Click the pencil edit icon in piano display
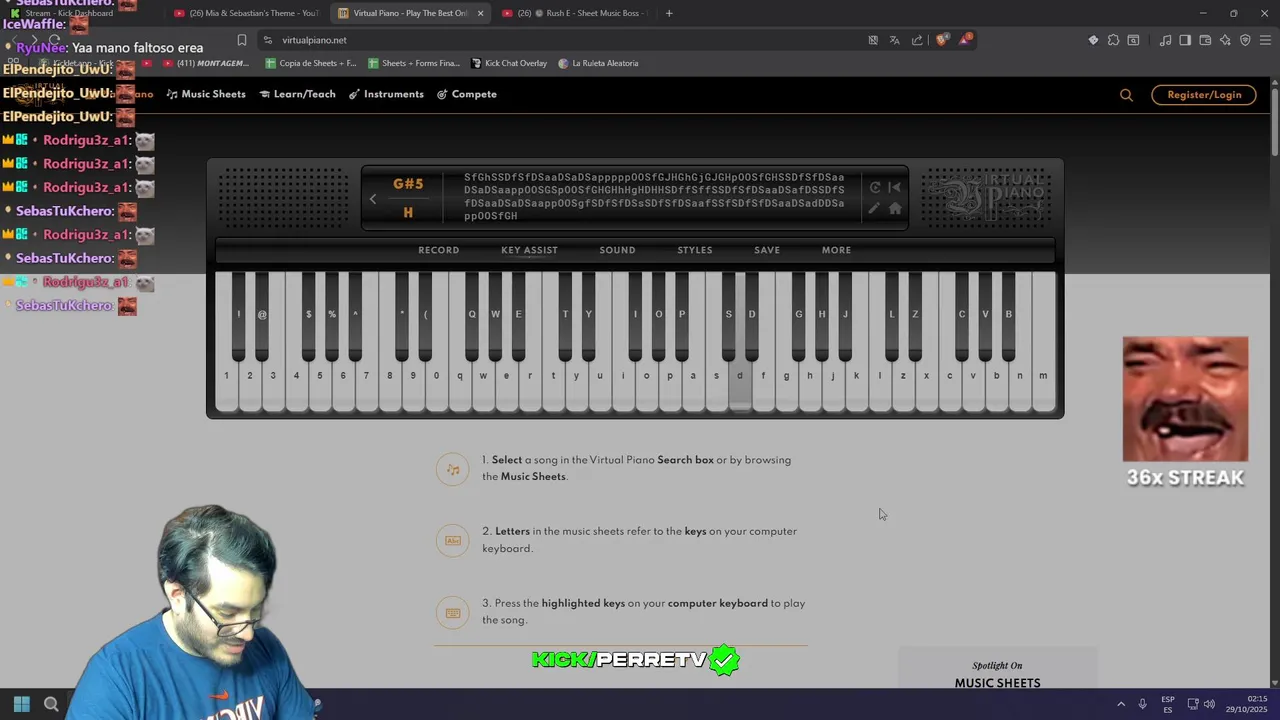This screenshot has width=1280, height=720. point(874,208)
